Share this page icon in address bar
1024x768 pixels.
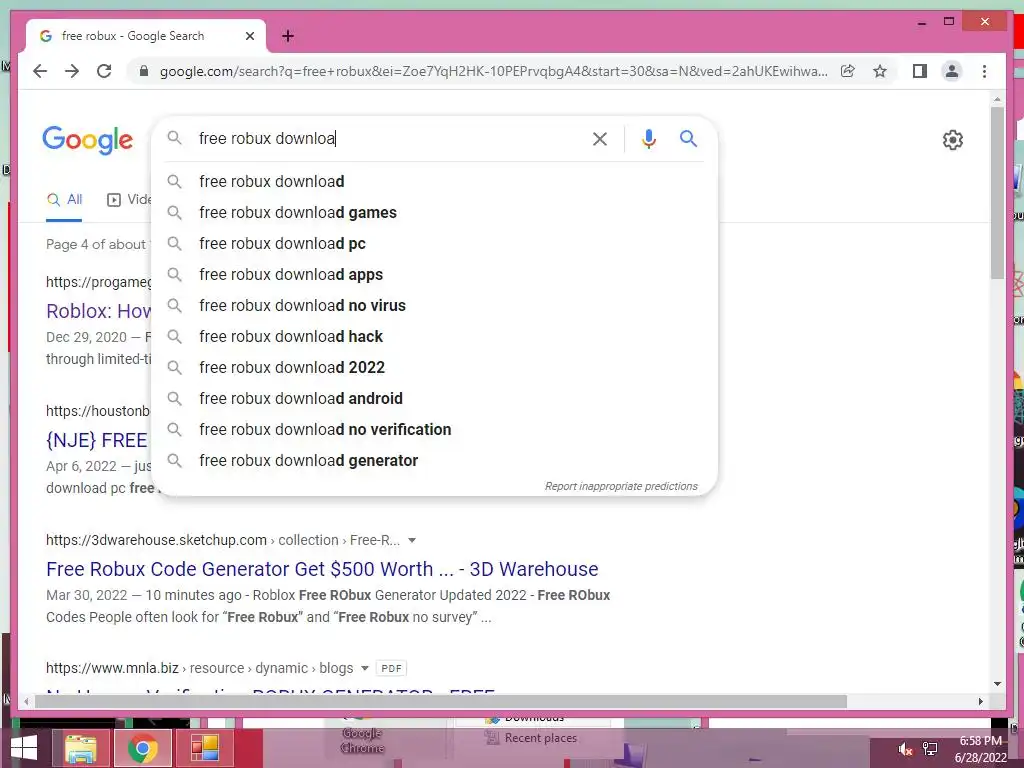848,71
